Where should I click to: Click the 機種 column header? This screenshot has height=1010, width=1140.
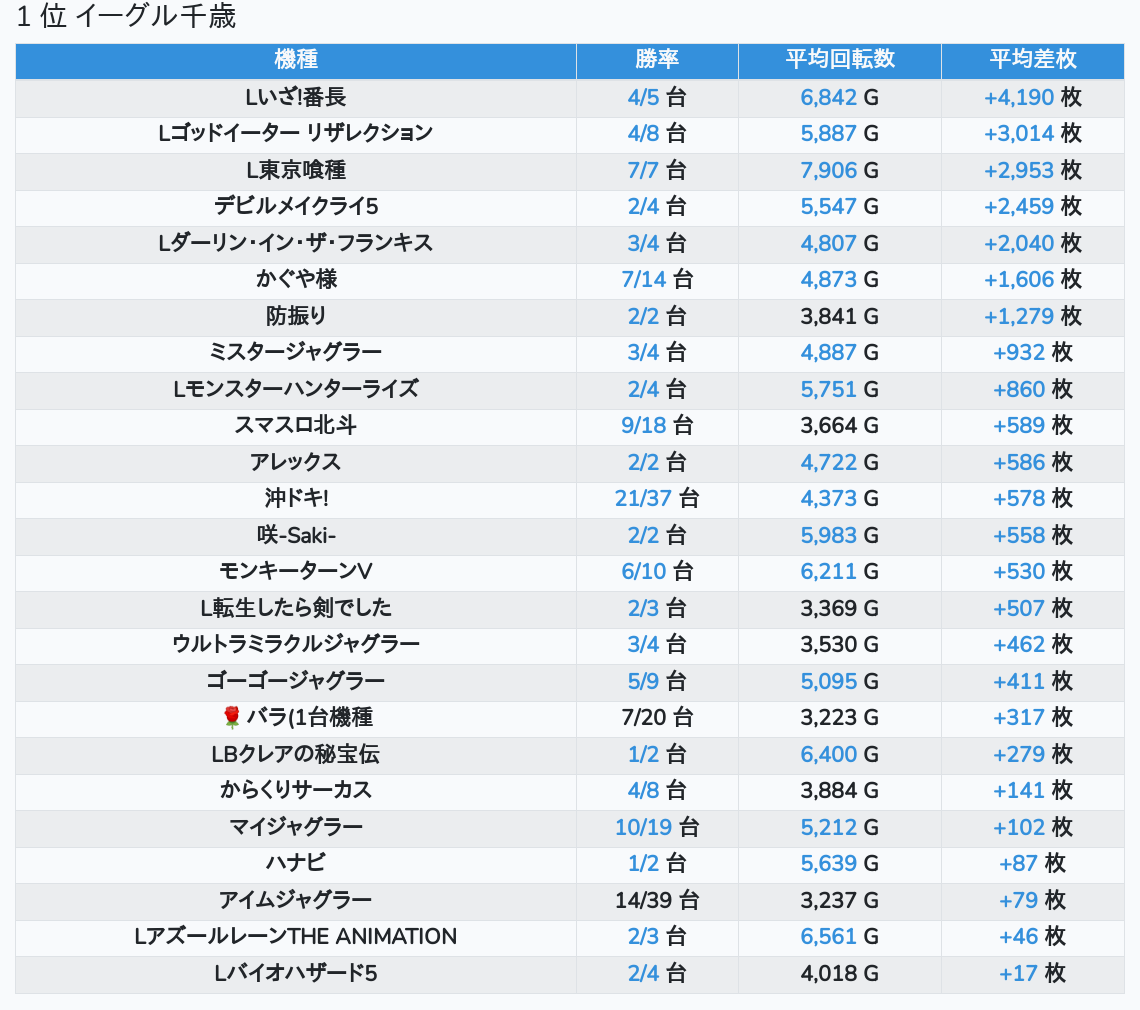pos(296,59)
